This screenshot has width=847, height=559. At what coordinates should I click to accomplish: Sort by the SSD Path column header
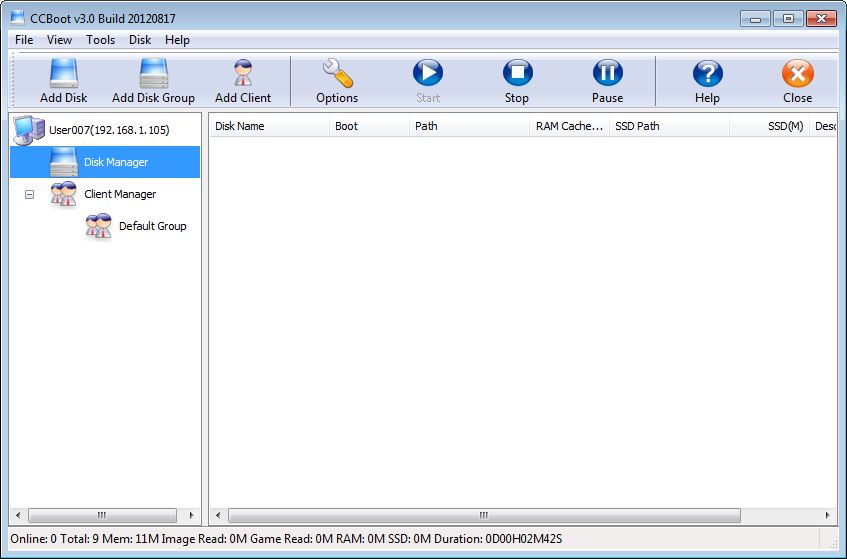669,126
